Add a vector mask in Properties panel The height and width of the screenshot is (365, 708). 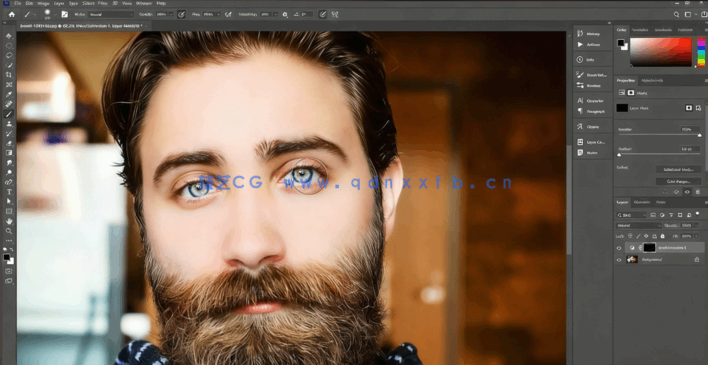(x=699, y=108)
